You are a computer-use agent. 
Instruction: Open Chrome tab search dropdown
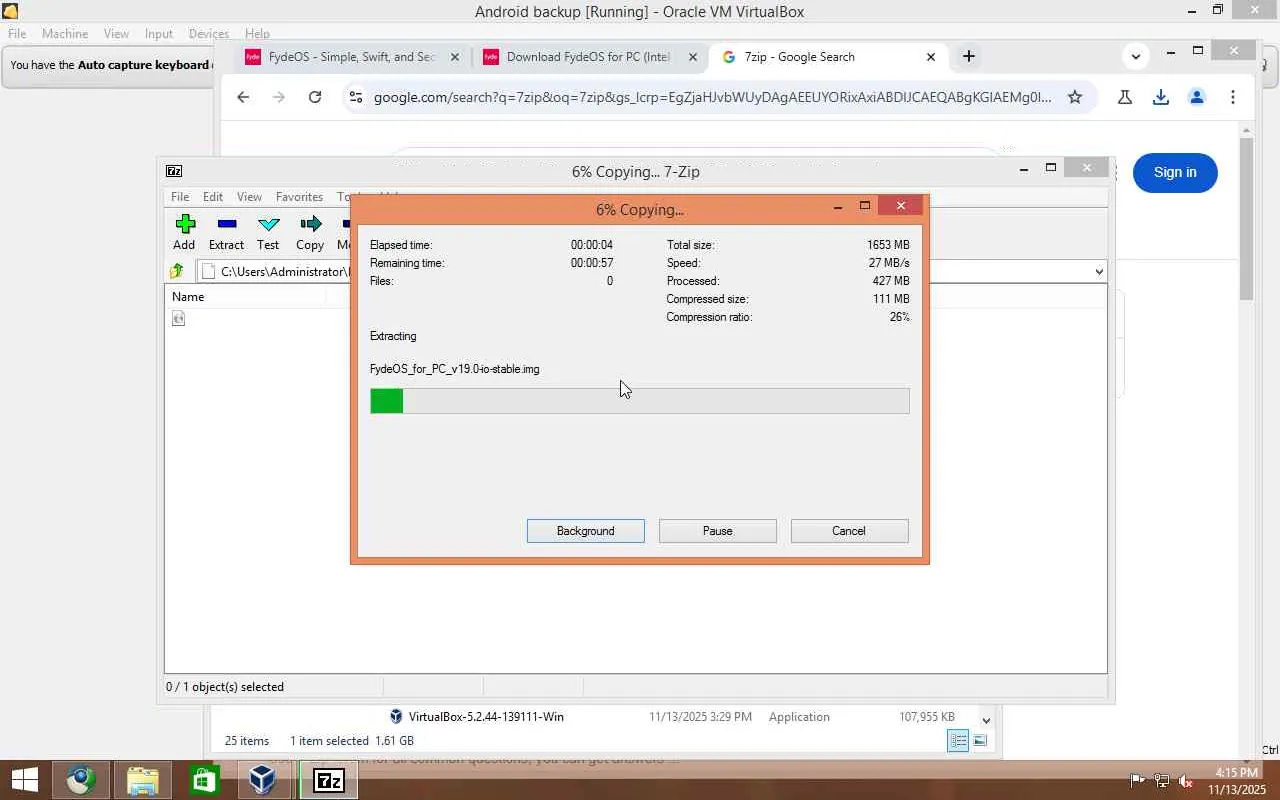[1135, 57]
